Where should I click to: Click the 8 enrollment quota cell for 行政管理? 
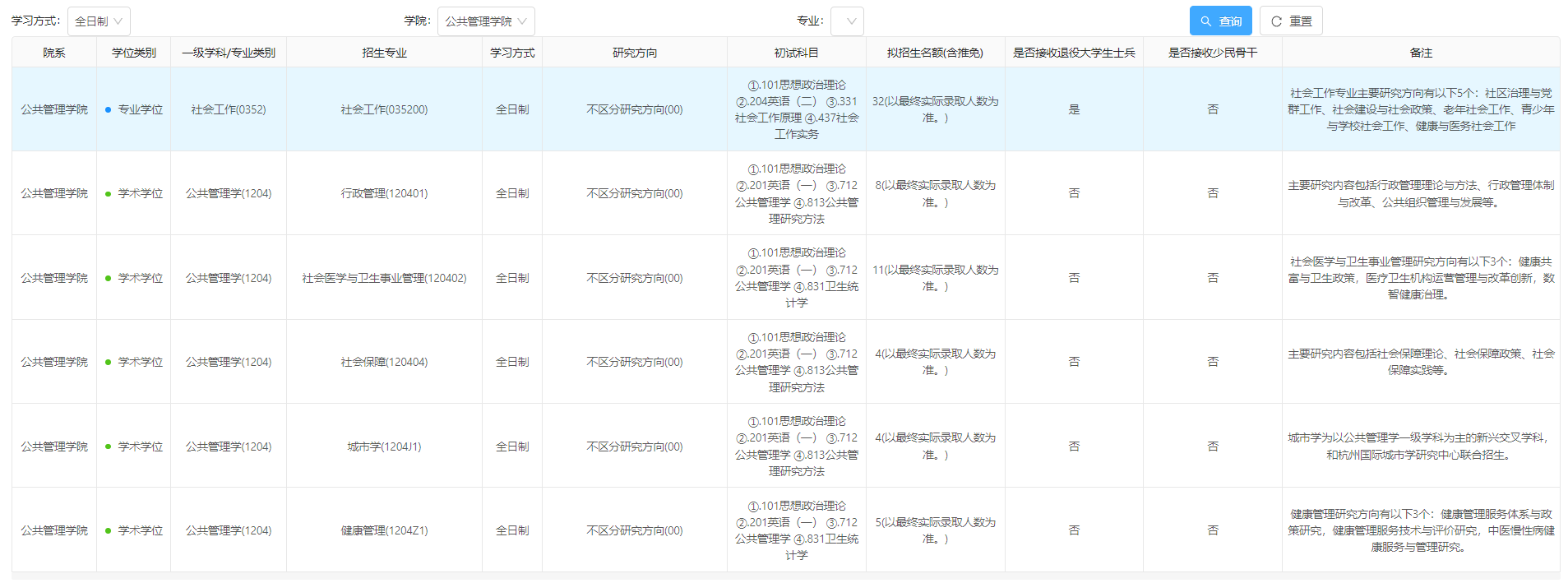click(936, 193)
